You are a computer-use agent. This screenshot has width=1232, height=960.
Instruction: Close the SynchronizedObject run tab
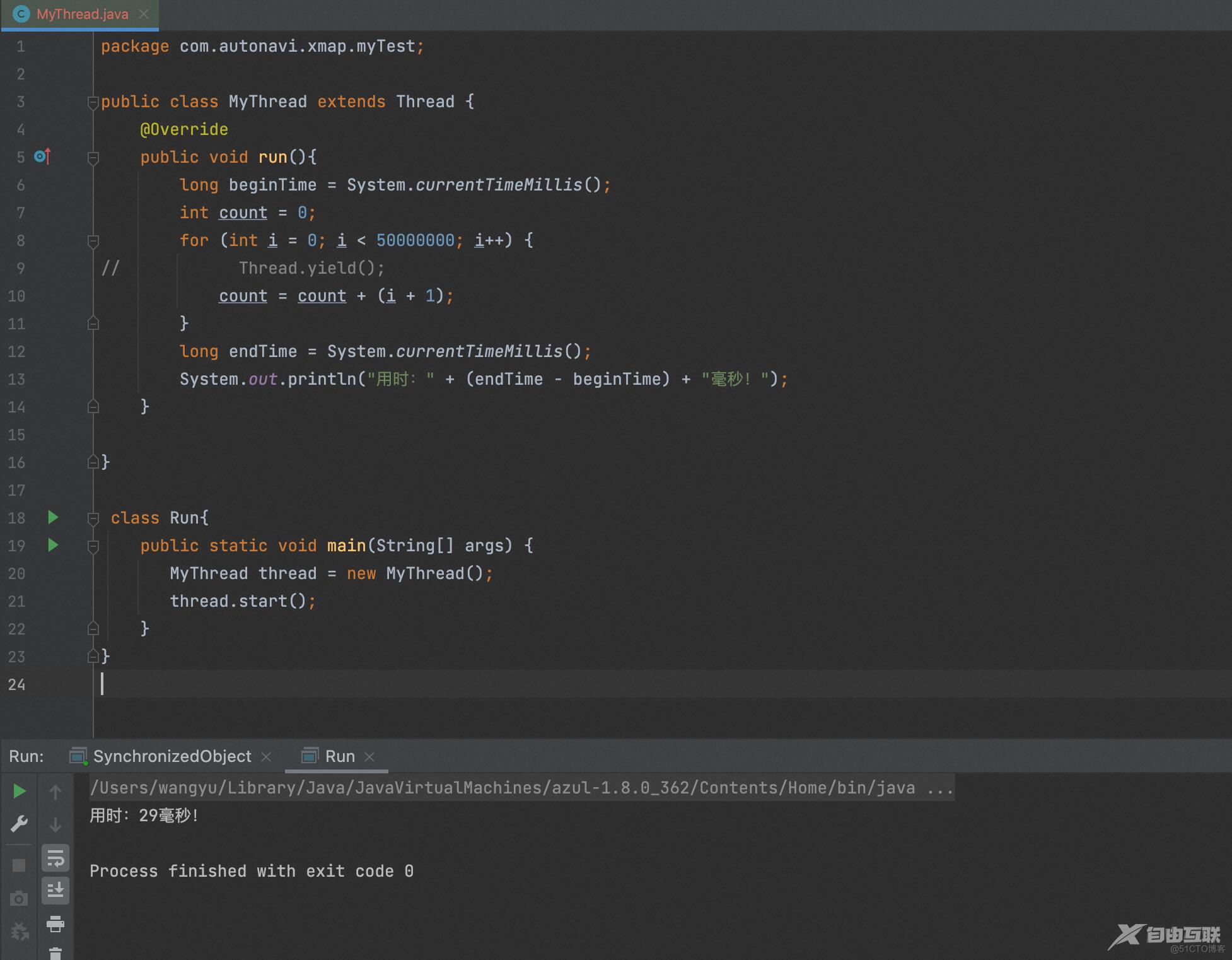point(266,756)
